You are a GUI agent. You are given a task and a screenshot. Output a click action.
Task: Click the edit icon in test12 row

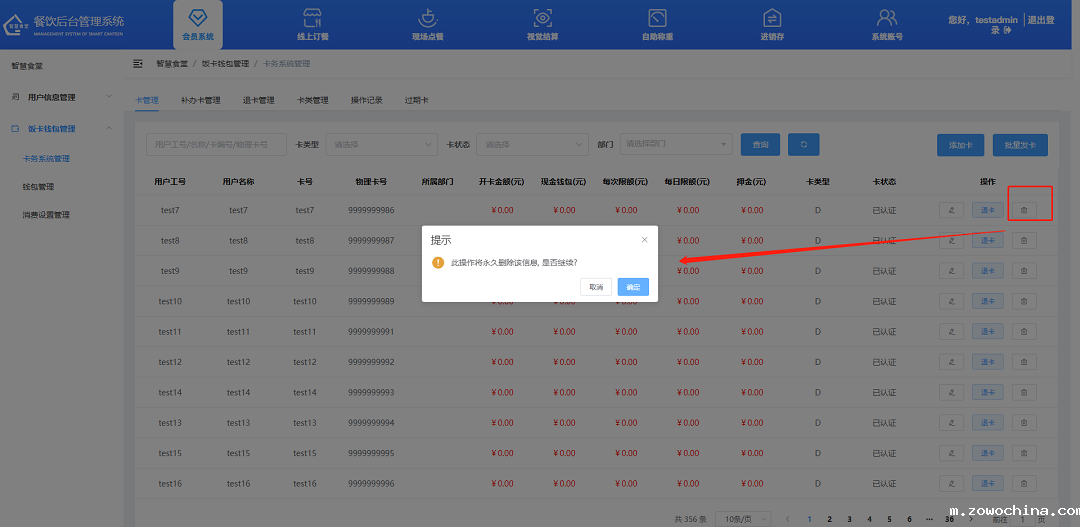[951, 362]
